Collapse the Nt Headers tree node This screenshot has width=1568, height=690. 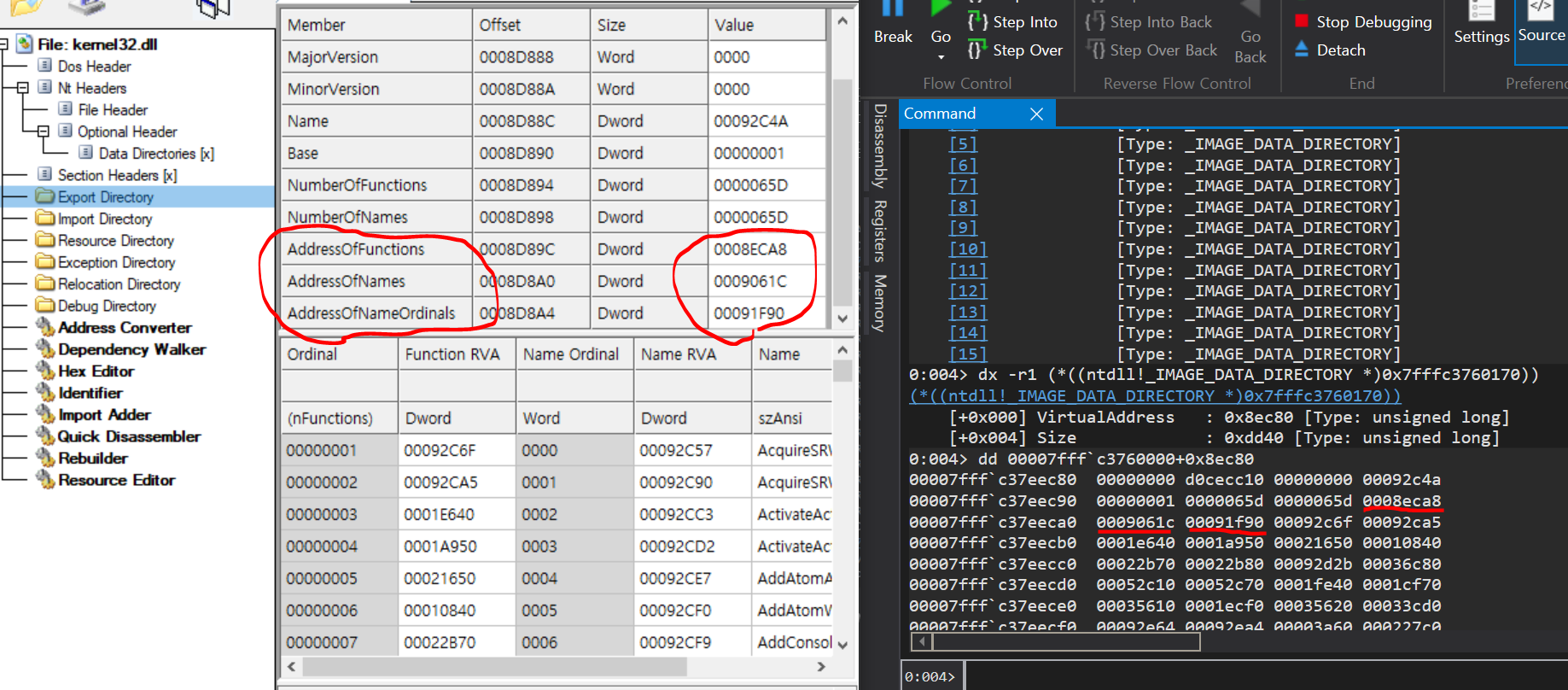(22, 88)
